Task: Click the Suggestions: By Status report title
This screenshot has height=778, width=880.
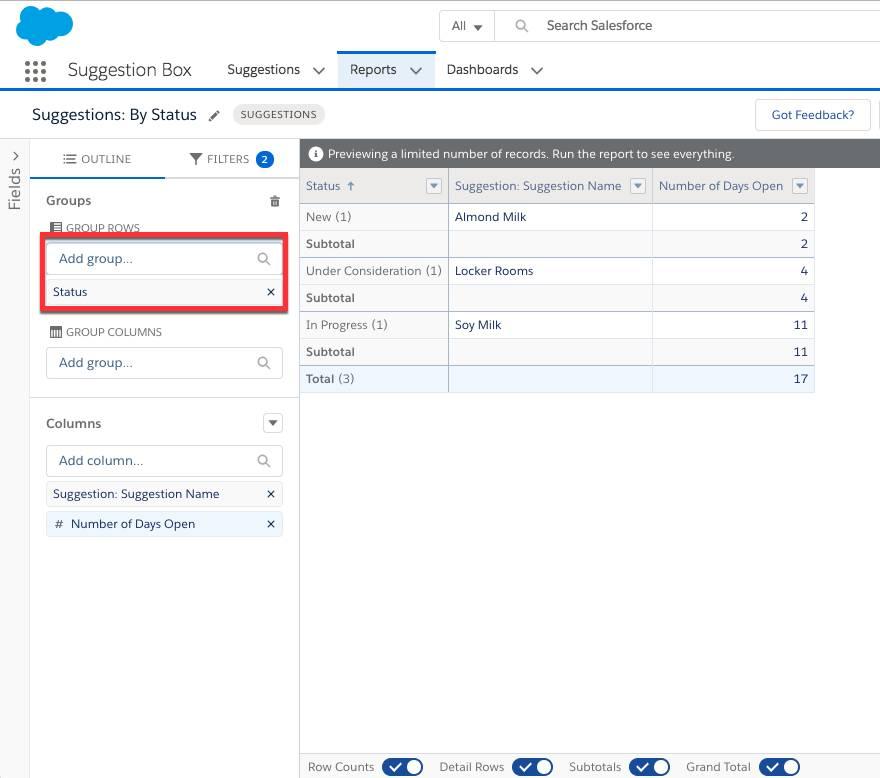Action: tap(114, 115)
